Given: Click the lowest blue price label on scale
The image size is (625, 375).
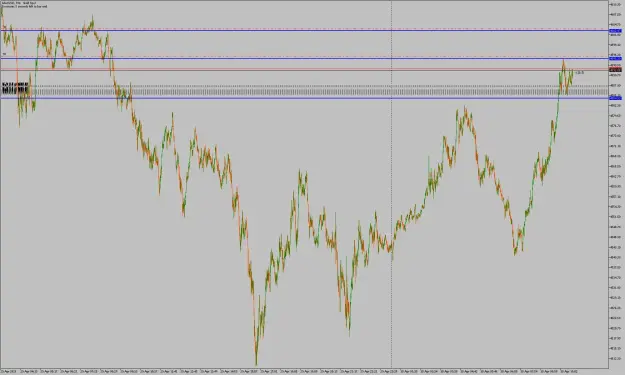Looking at the screenshot, I should tap(615, 98).
